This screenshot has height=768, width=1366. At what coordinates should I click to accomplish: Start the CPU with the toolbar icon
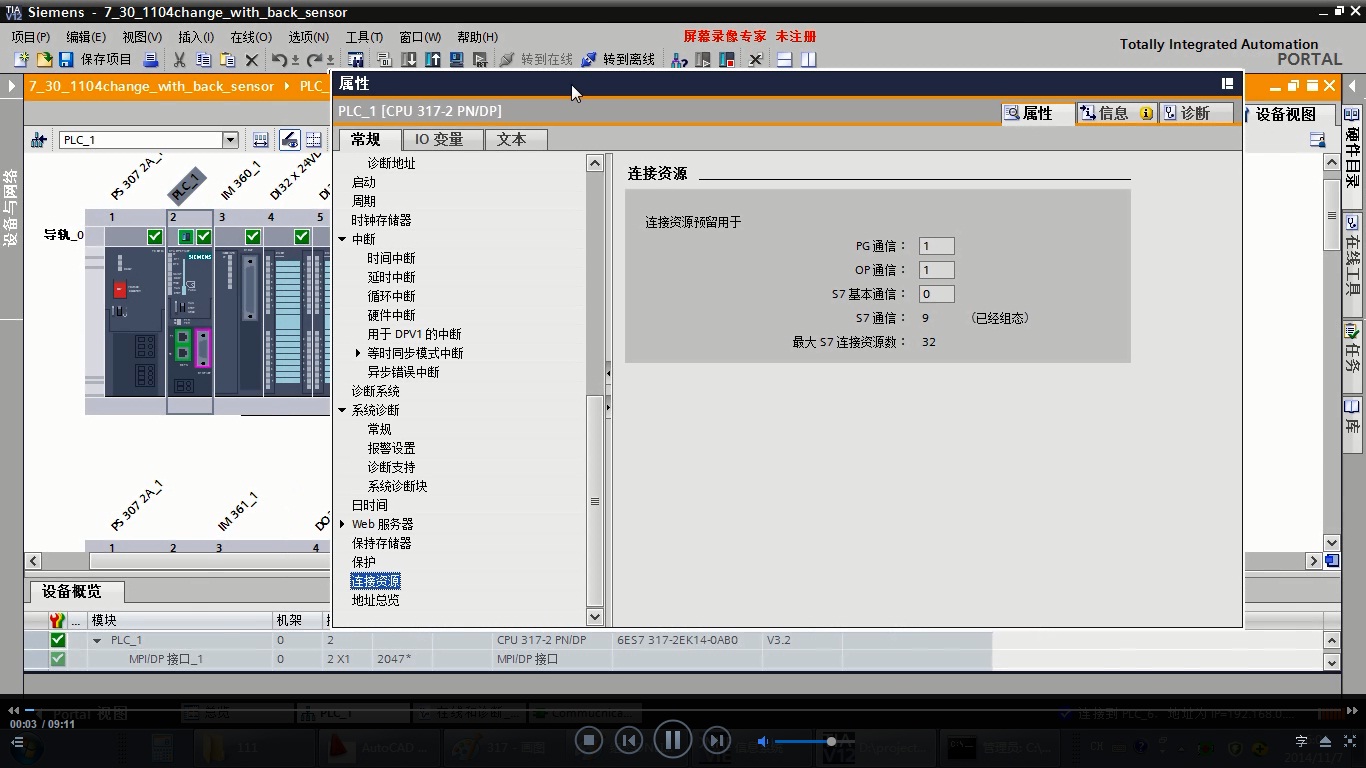(x=703, y=60)
